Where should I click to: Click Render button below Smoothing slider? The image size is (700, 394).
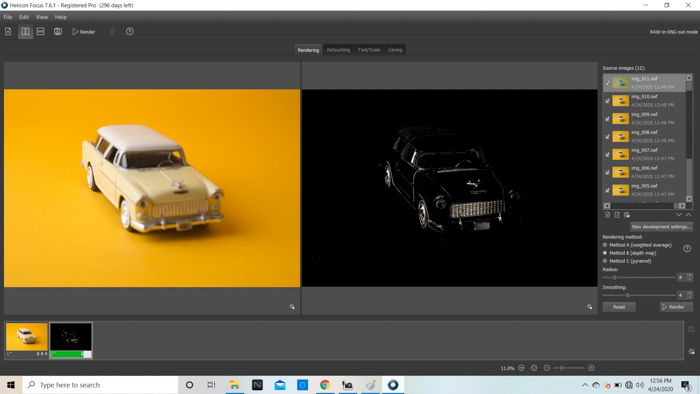click(676, 307)
